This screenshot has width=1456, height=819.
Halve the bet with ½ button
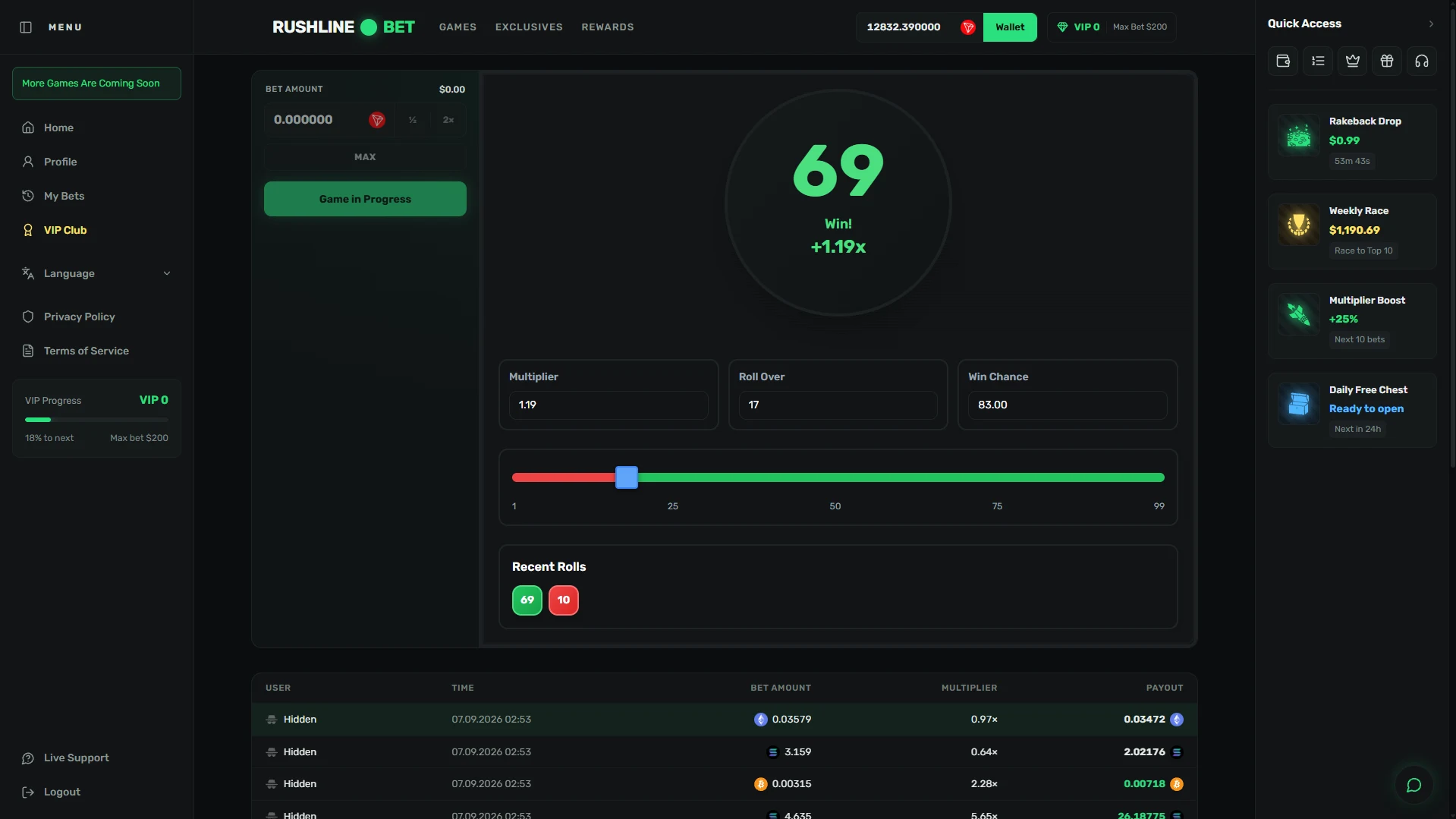click(x=413, y=120)
